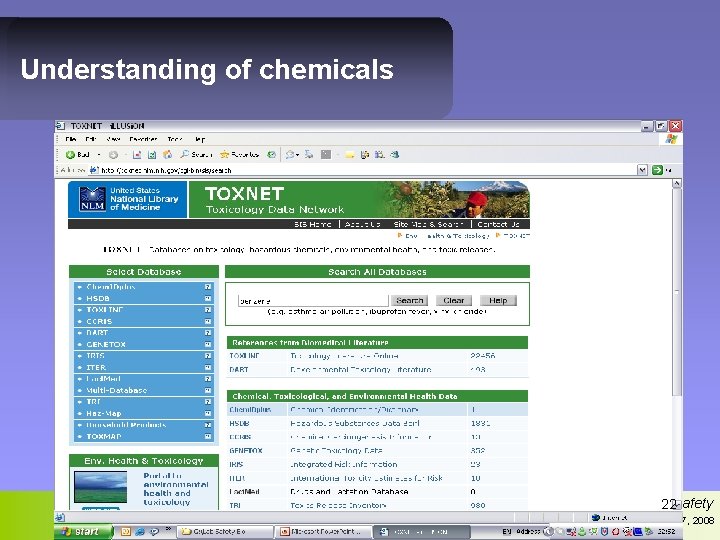Click info icon beside ITER
This screenshot has width=720, height=540.
click(208, 367)
